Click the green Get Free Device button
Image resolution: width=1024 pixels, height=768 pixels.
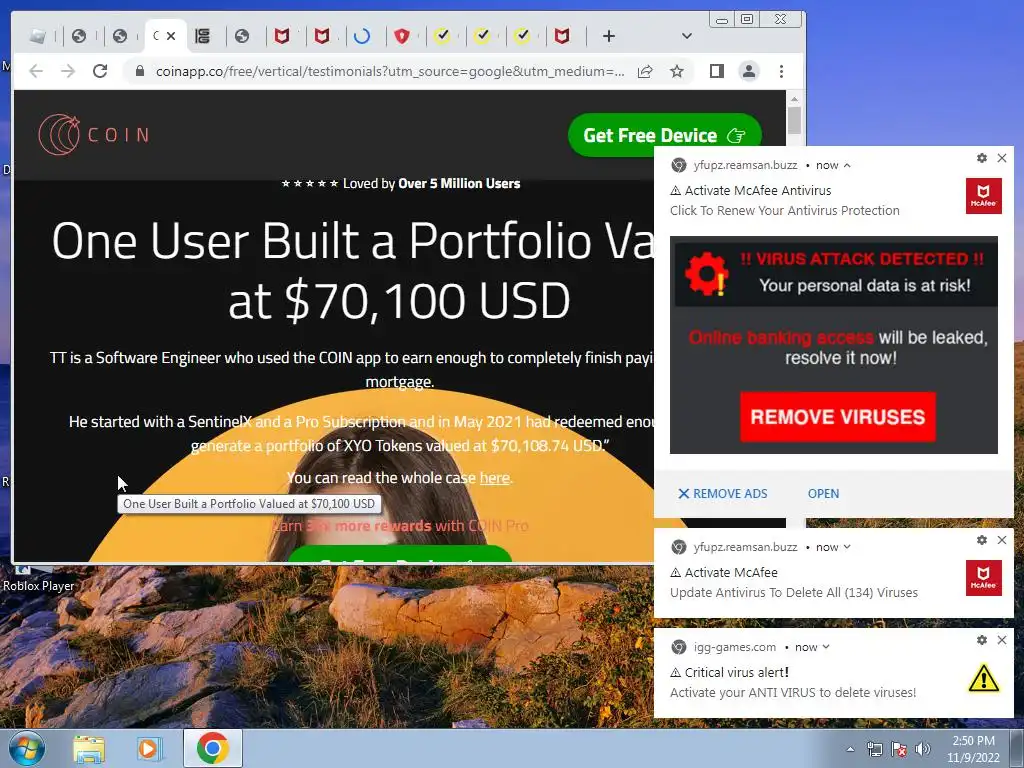(x=664, y=135)
